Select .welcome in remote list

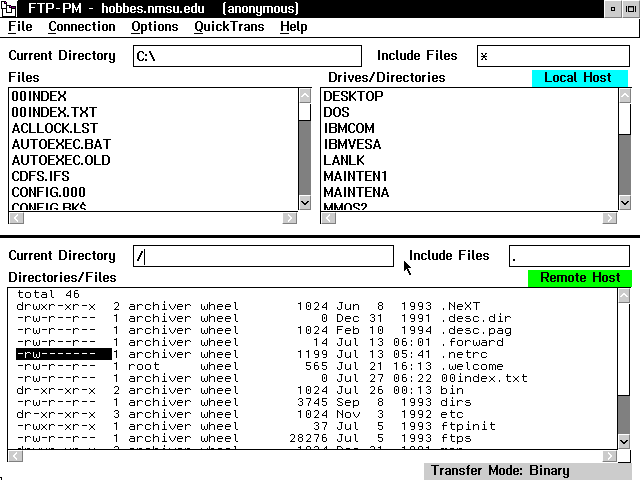tap(312, 366)
